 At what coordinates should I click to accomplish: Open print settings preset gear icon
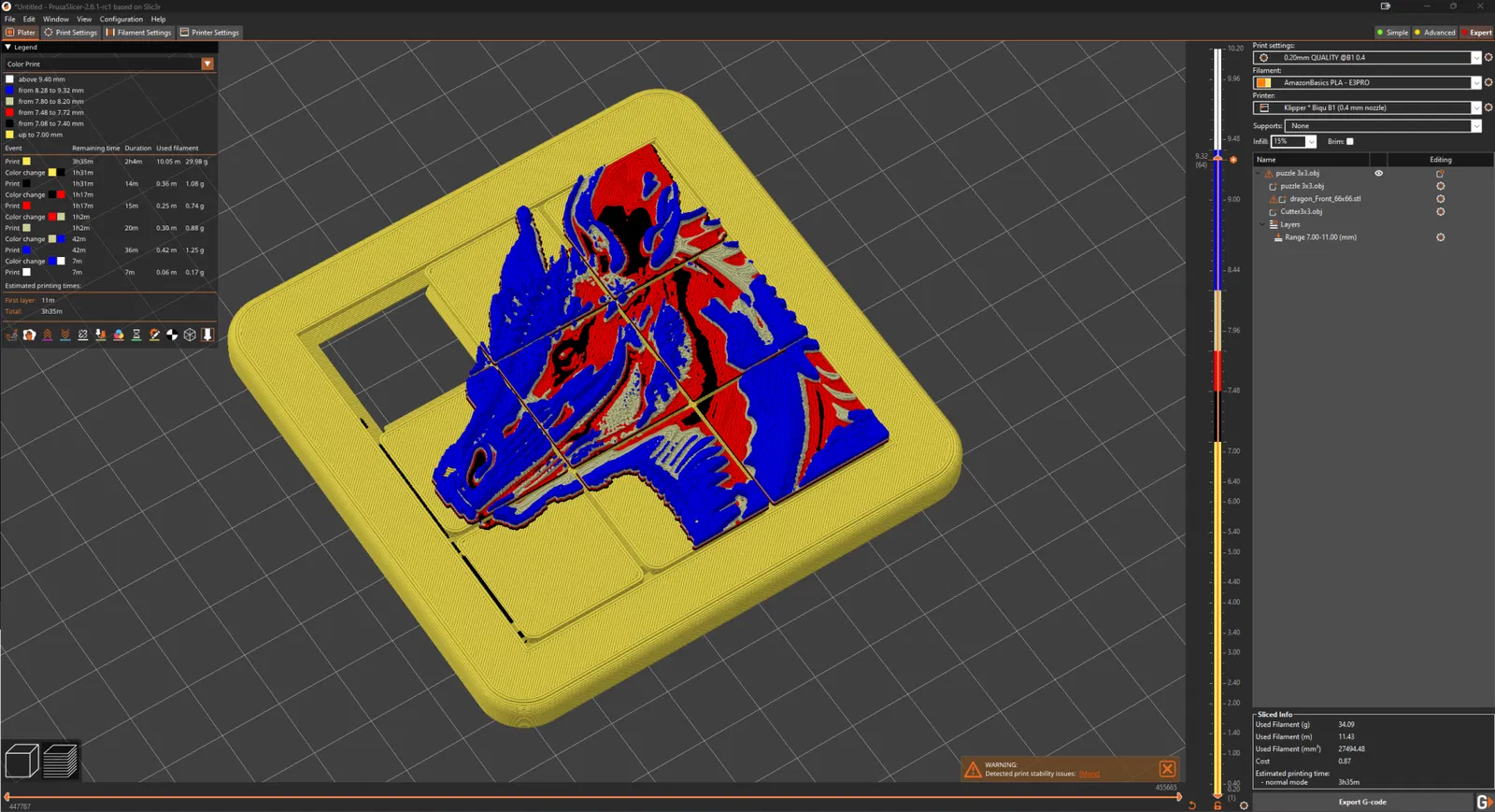1488,58
